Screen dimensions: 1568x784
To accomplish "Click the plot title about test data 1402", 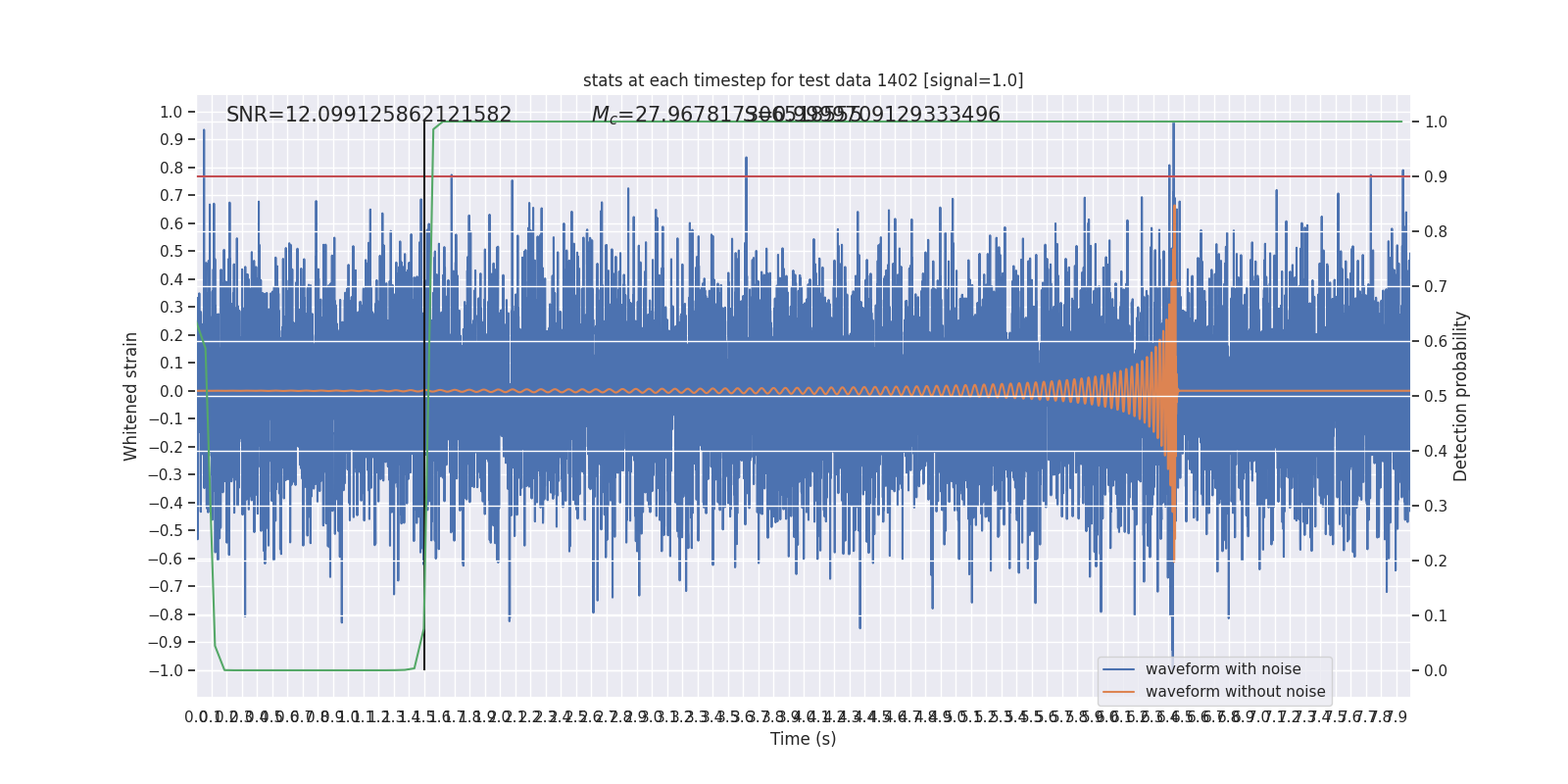I will pyautogui.click(x=803, y=80).
